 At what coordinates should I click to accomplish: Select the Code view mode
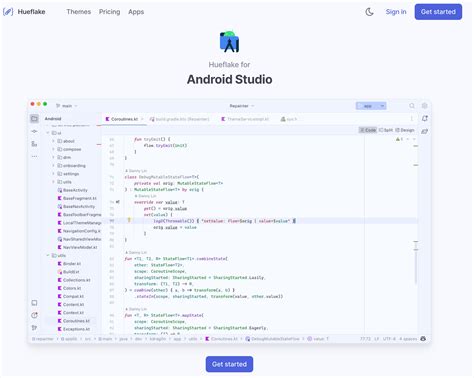click(368, 130)
